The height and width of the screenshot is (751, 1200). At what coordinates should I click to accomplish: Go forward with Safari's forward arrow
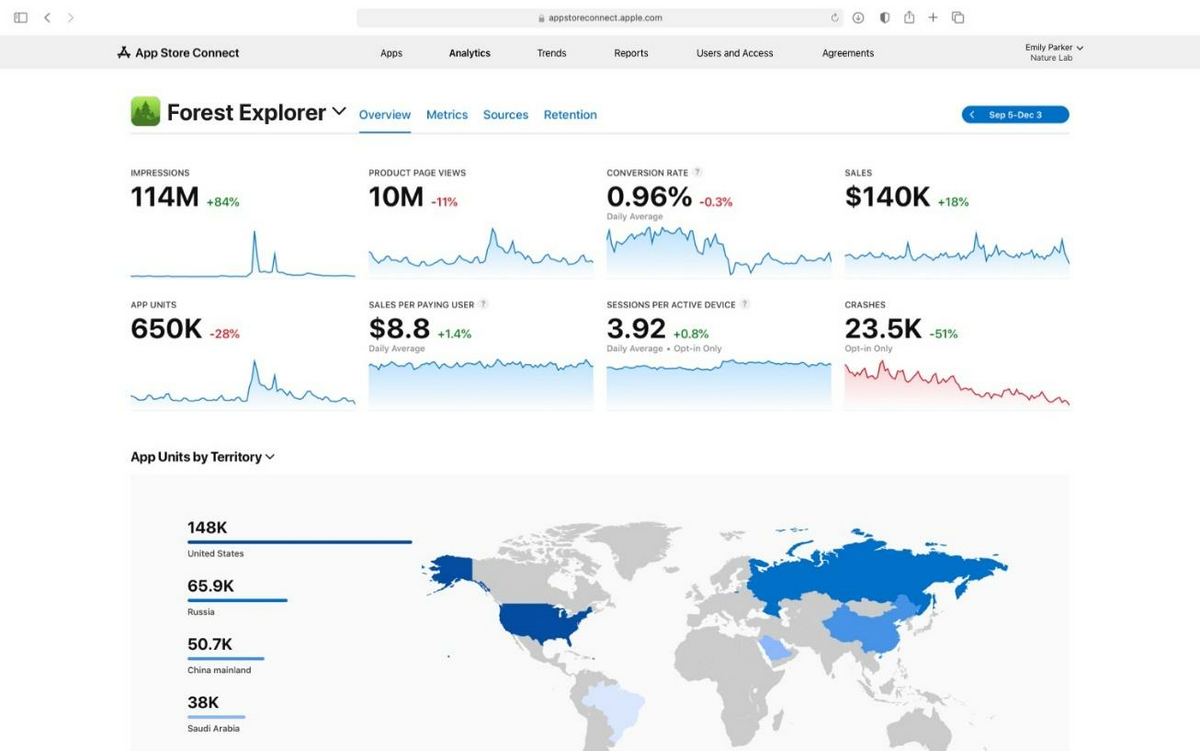[x=70, y=18]
